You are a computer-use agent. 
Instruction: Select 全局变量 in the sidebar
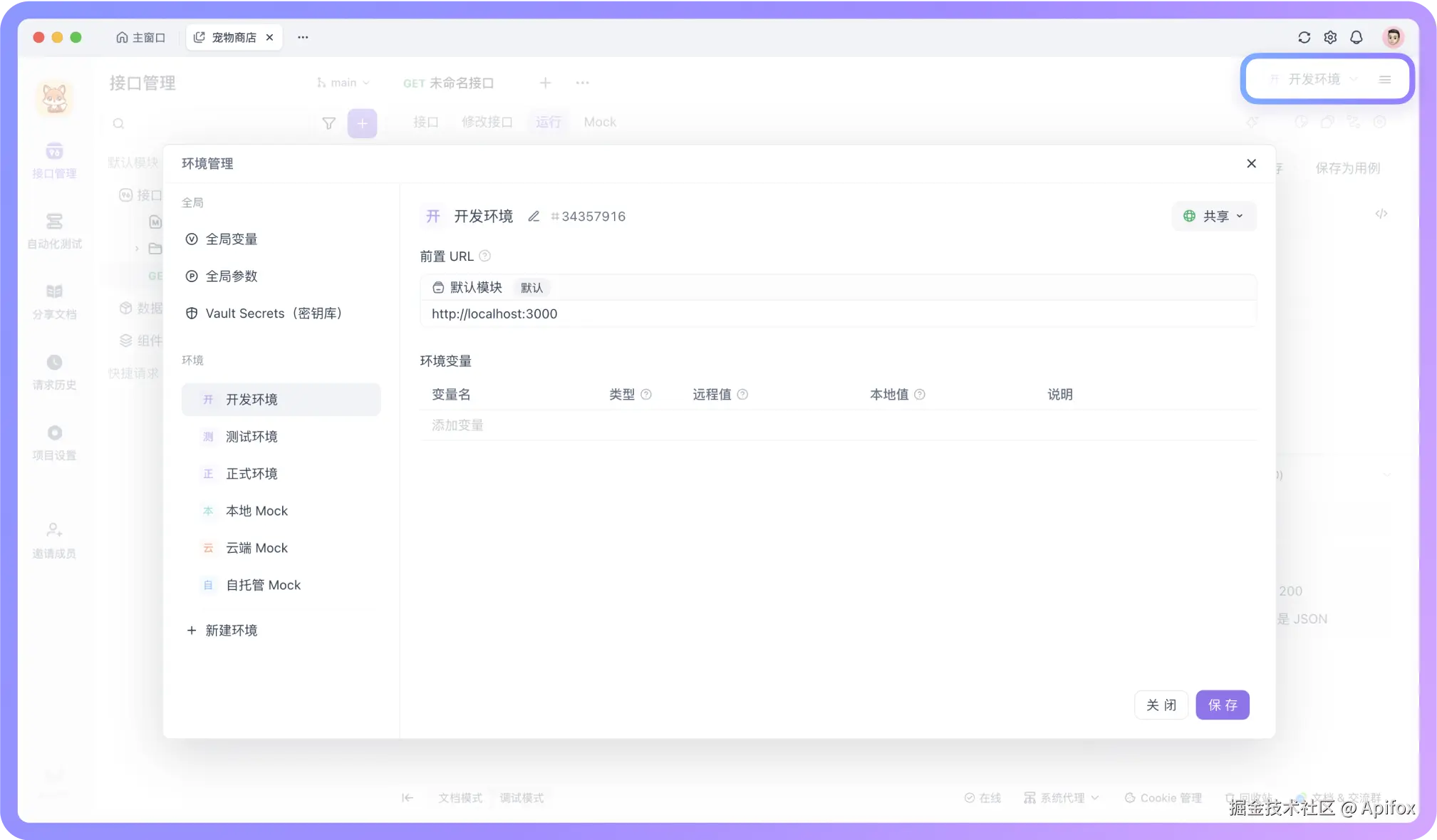(231, 239)
